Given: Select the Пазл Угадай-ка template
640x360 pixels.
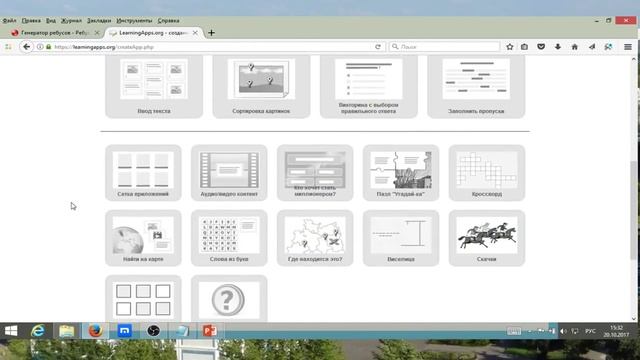Looking at the screenshot, I should (x=401, y=173).
